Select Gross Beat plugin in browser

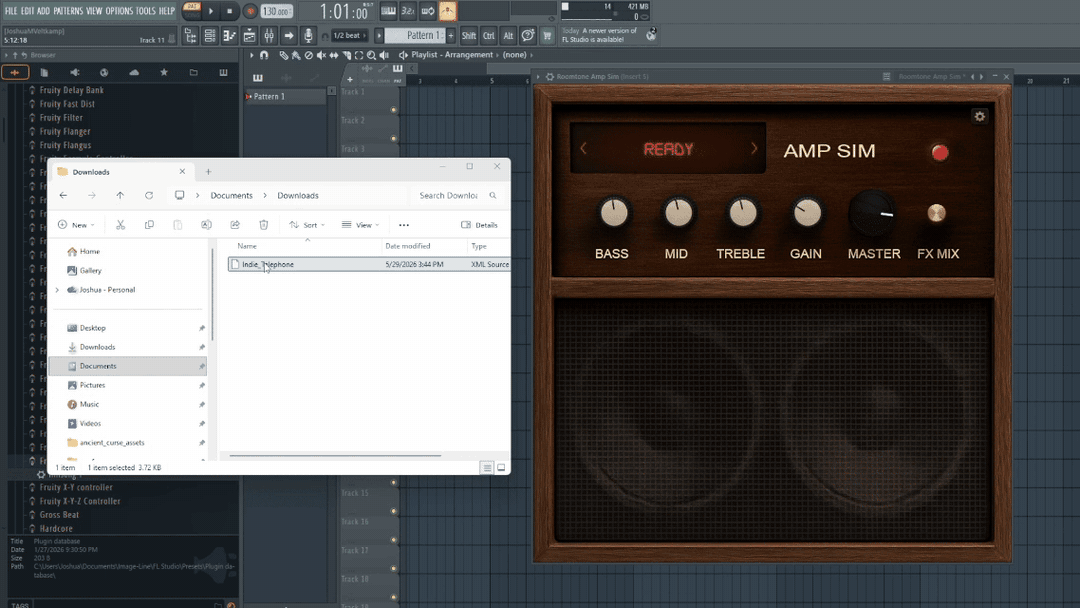click(59, 515)
